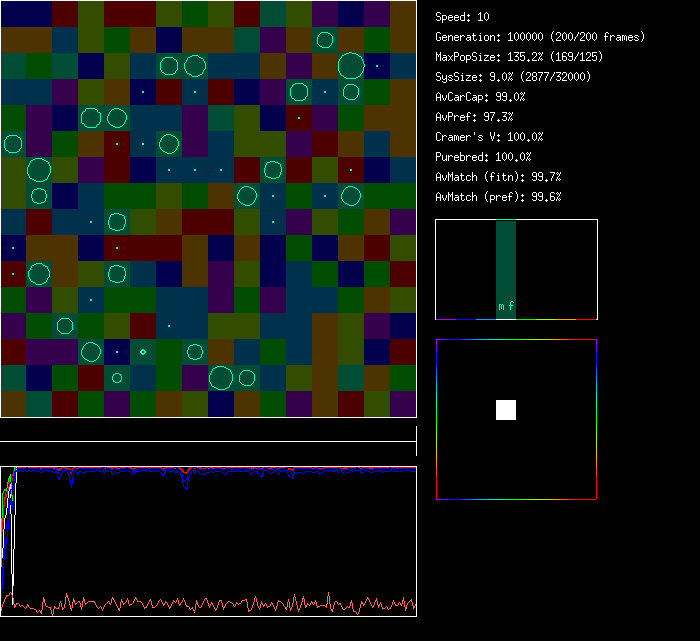The height and width of the screenshot is (641, 700).
Task: Click the Speed: 10 readout
Action: (x=462, y=17)
